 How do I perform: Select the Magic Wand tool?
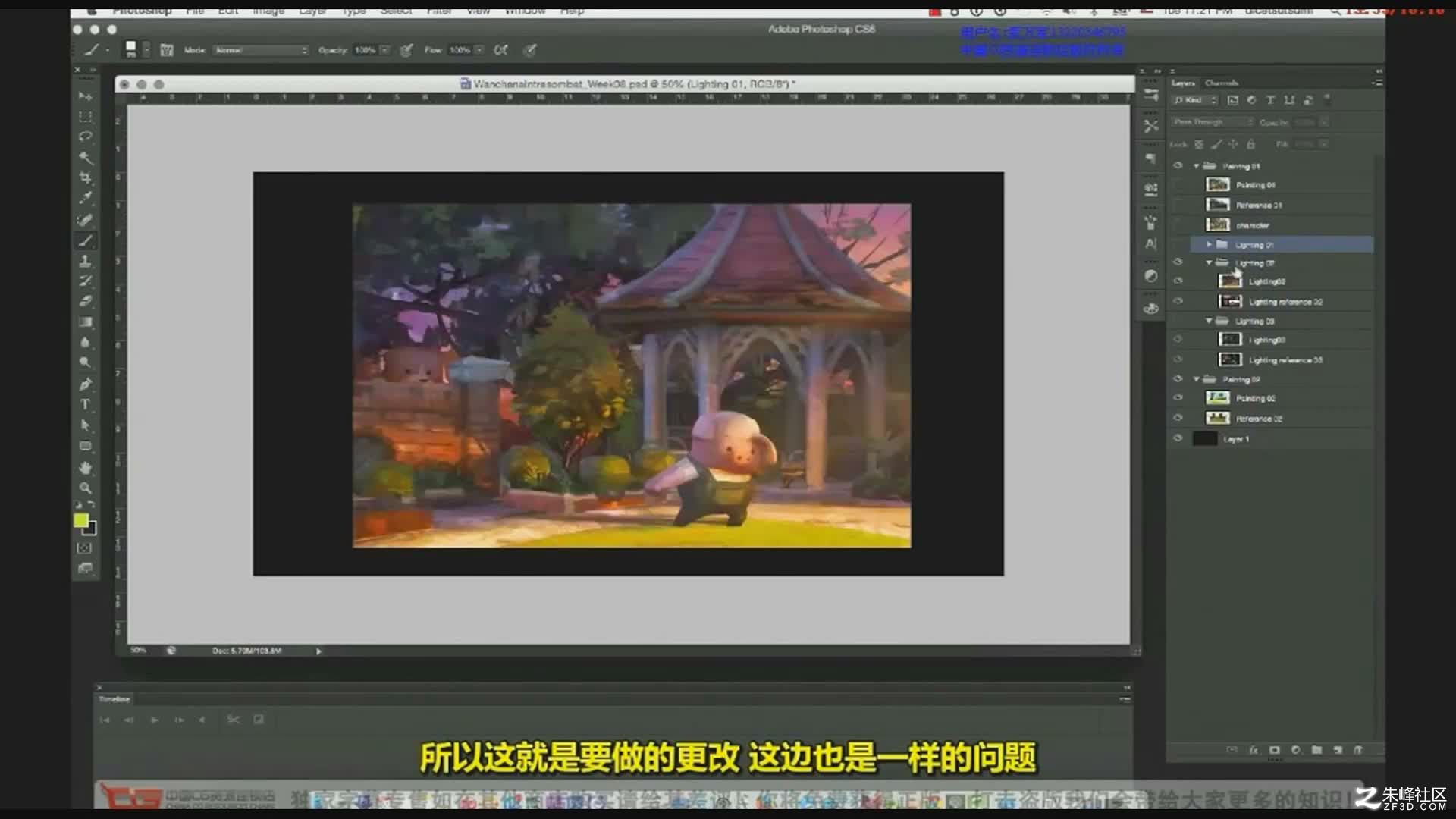pyautogui.click(x=85, y=157)
